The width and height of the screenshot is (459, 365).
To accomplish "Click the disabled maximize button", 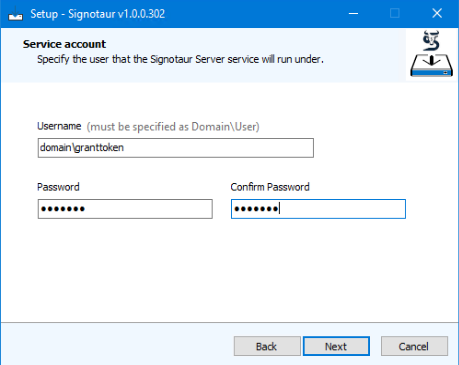I will (395, 14).
